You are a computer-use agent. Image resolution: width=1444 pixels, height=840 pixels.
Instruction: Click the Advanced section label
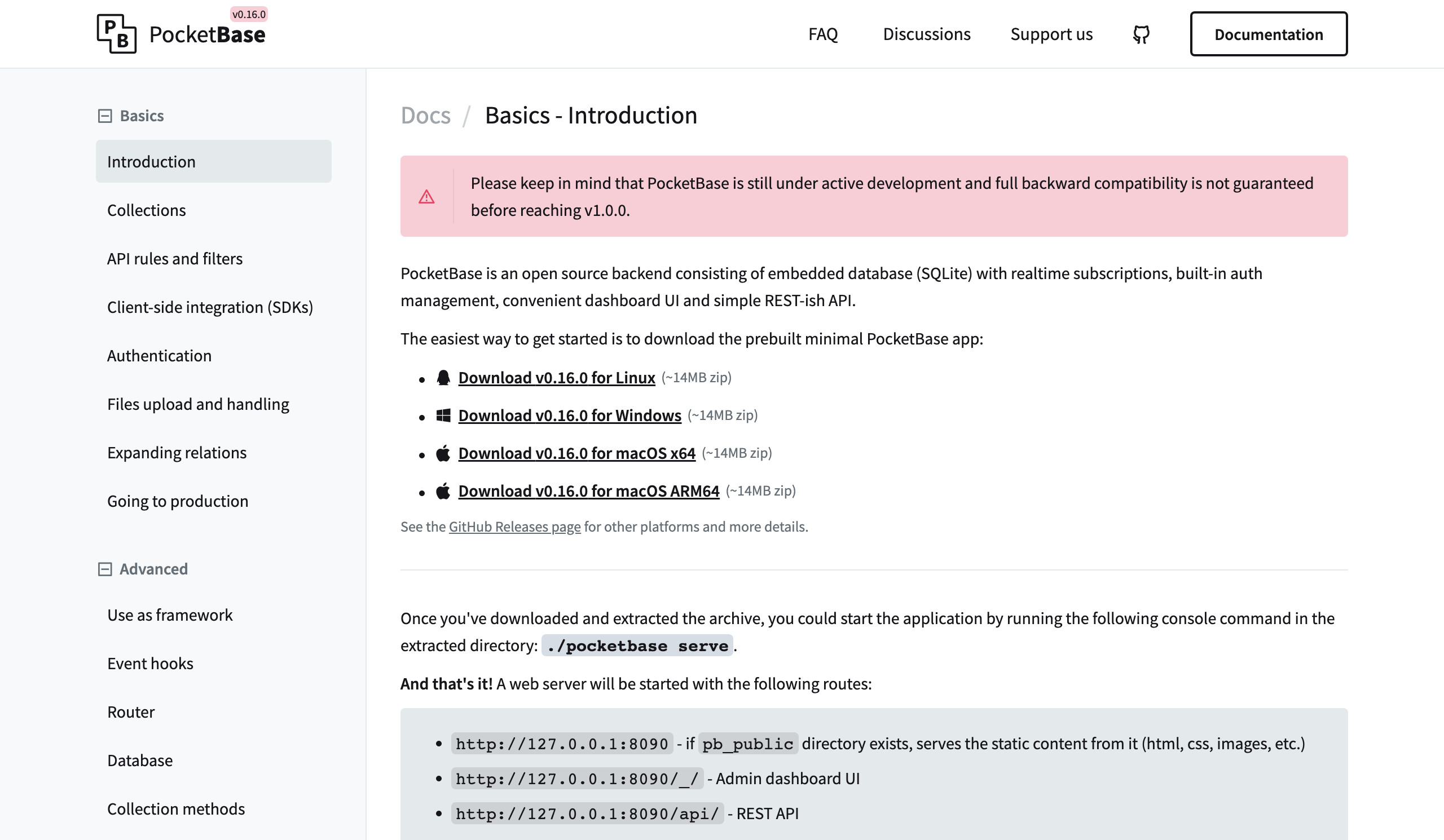(x=153, y=569)
